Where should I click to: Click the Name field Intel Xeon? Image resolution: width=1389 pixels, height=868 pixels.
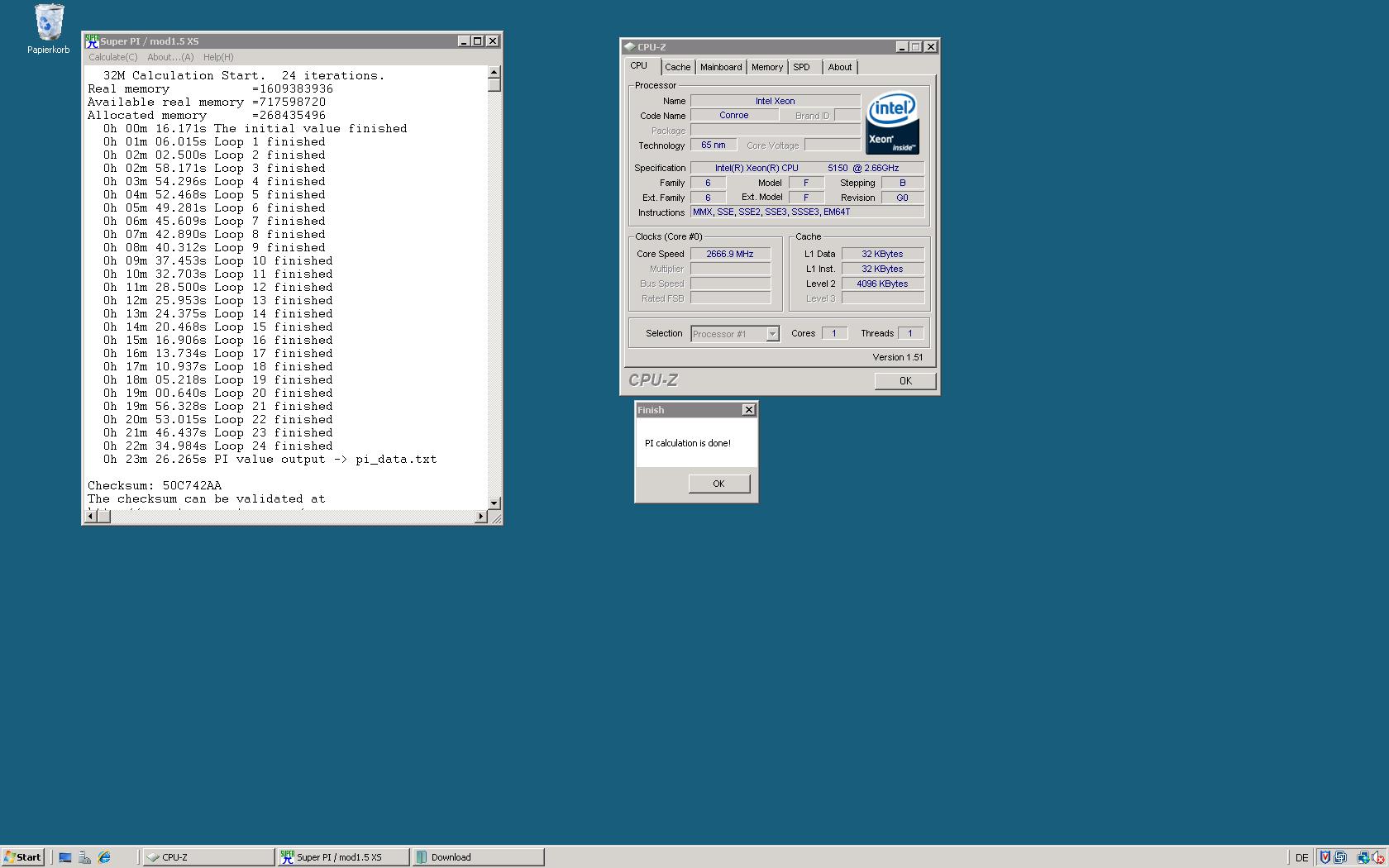(776, 101)
